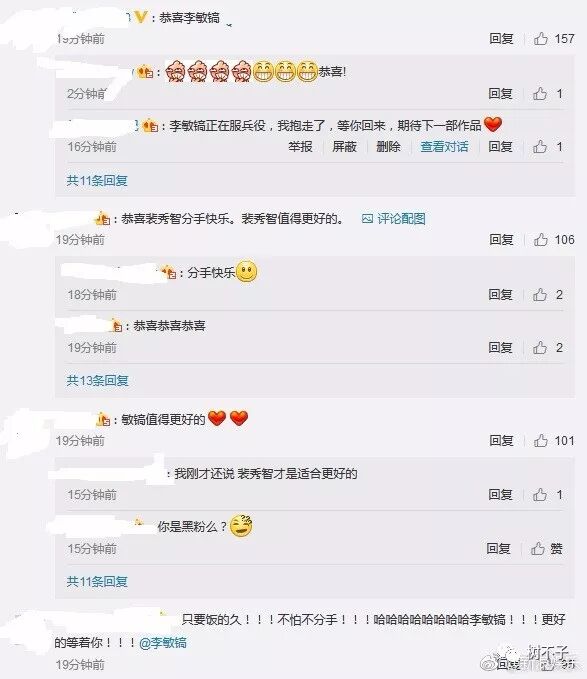Reply to 你是黑粉么 comment
The width and height of the screenshot is (587, 679).
tap(498, 549)
